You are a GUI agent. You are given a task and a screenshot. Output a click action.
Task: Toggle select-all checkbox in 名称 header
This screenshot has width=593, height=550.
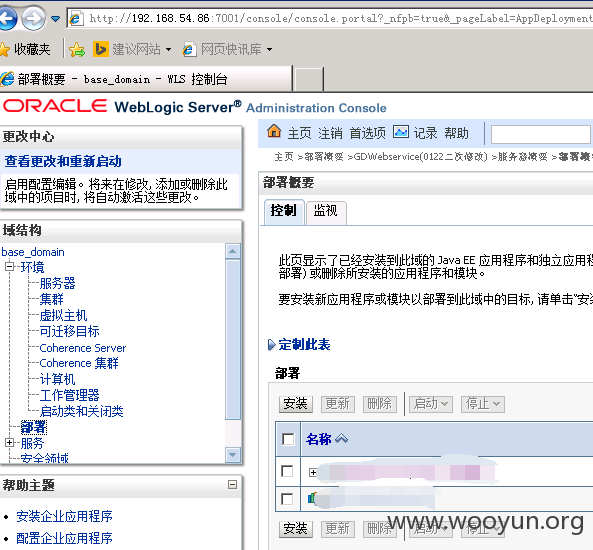tap(288, 439)
